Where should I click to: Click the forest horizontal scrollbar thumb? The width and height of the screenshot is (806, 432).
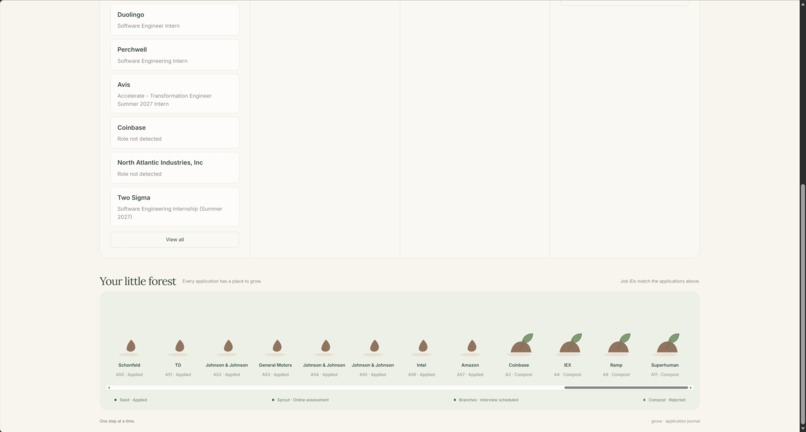[x=626, y=388]
